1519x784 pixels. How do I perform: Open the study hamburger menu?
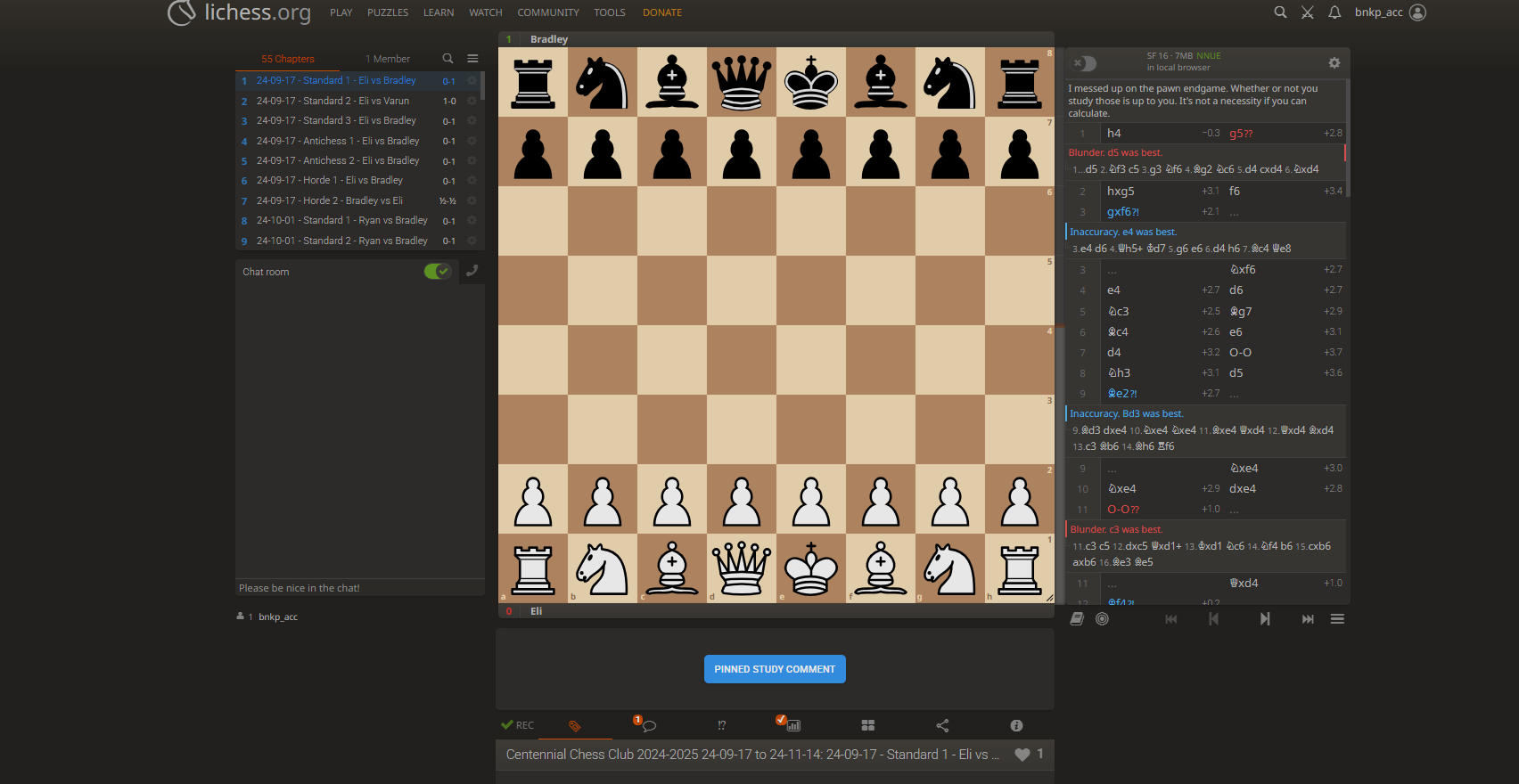click(x=472, y=59)
